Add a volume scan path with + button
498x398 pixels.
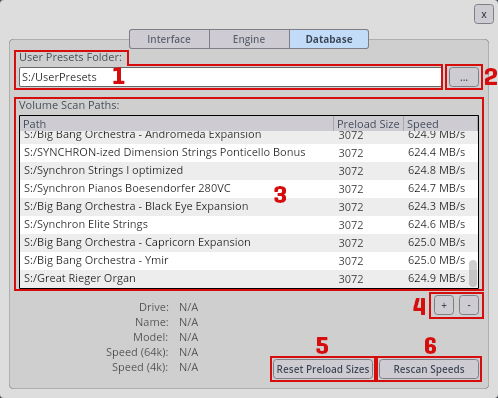(444, 305)
